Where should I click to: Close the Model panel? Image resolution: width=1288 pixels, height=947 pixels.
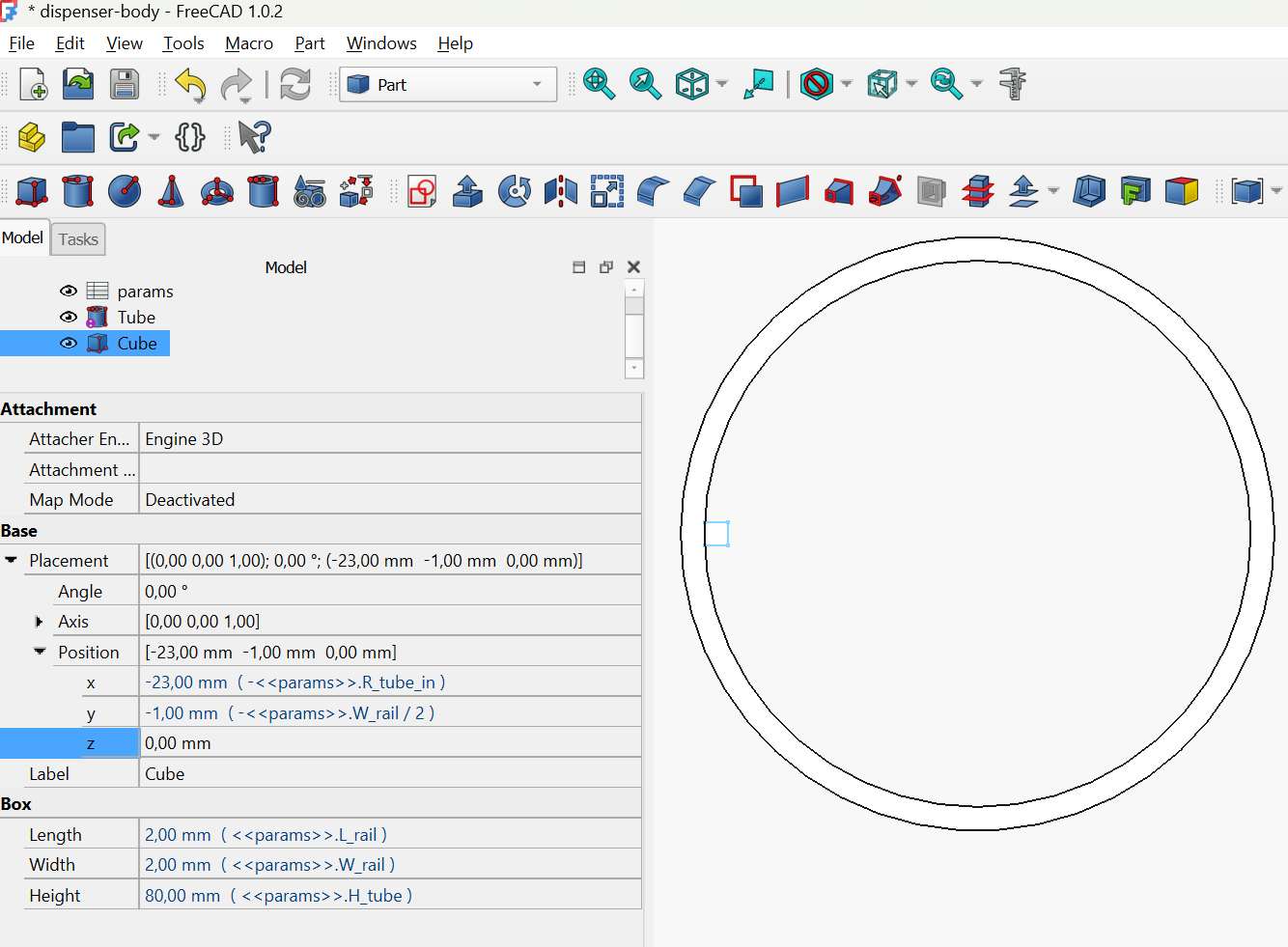click(633, 266)
